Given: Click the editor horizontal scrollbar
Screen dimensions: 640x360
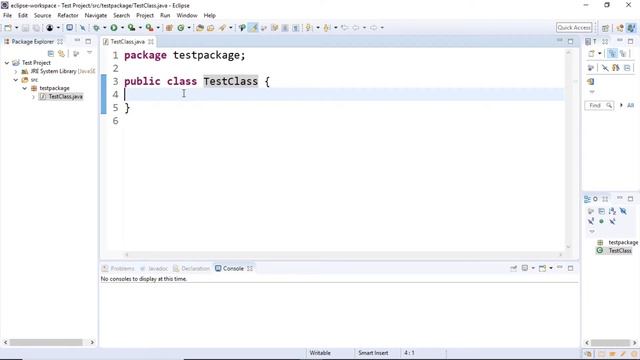Looking at the screenshot, I should coord(343,255).
